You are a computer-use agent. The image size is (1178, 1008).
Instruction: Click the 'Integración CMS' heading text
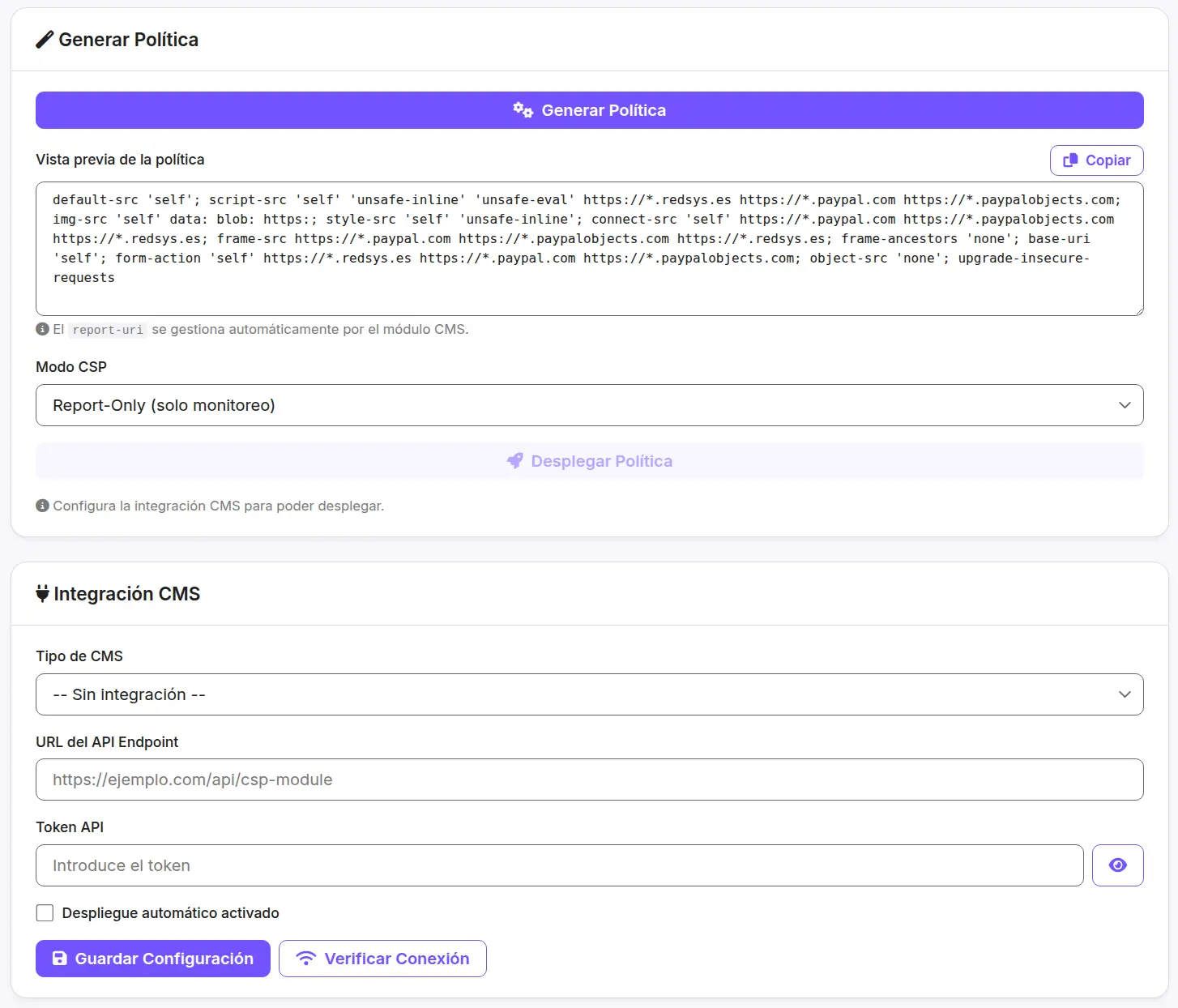click(127, 594)
